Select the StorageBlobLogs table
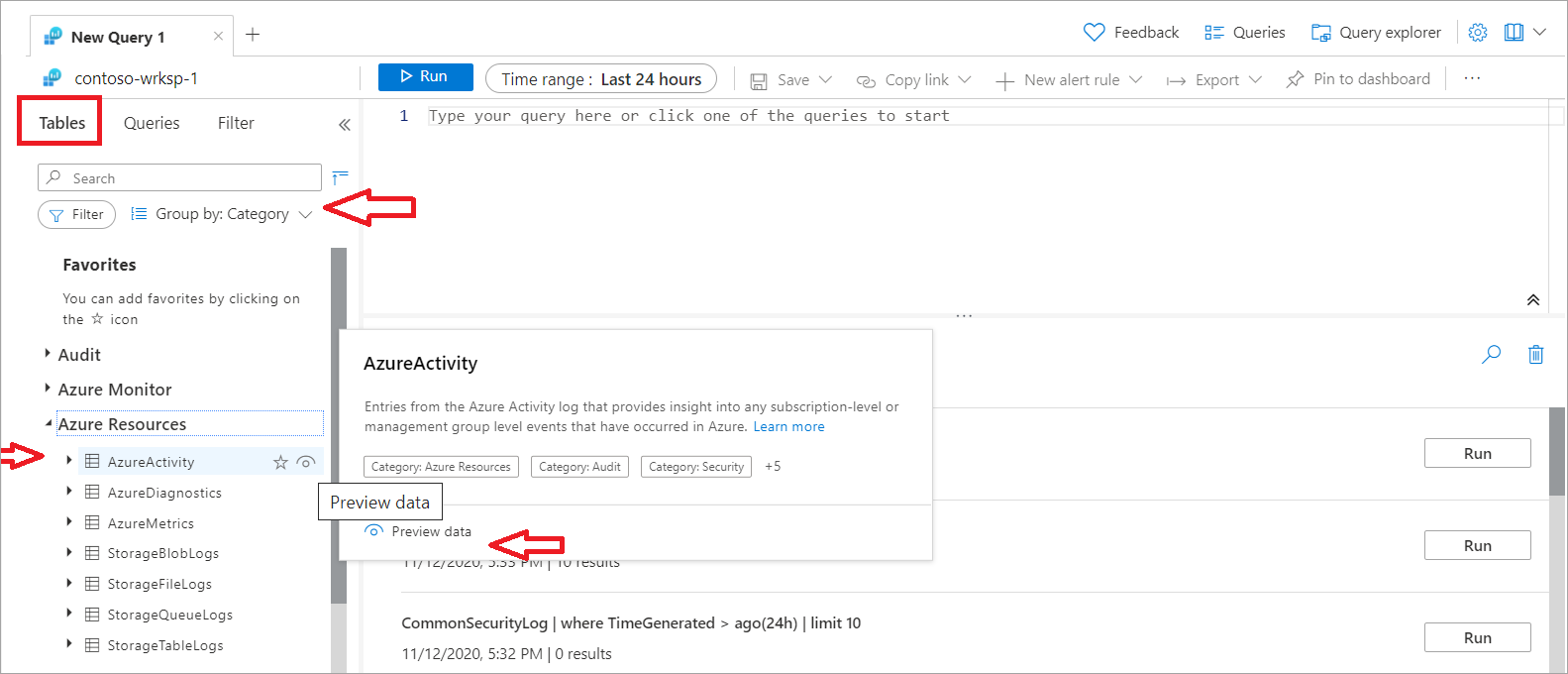This screenshot has width=1568, height=674. point(162,553)
